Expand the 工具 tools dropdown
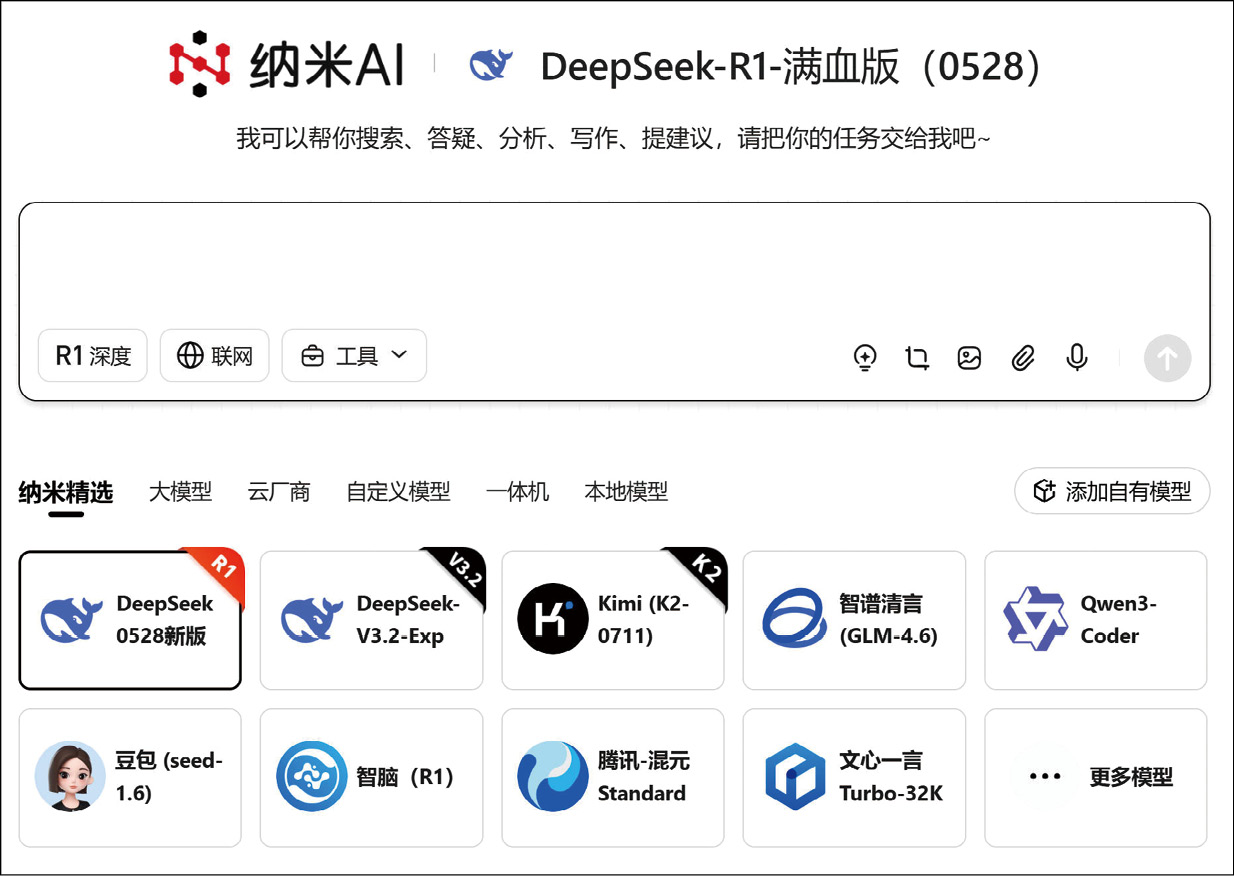The image size is (1234, 876). tap(354, 356)
